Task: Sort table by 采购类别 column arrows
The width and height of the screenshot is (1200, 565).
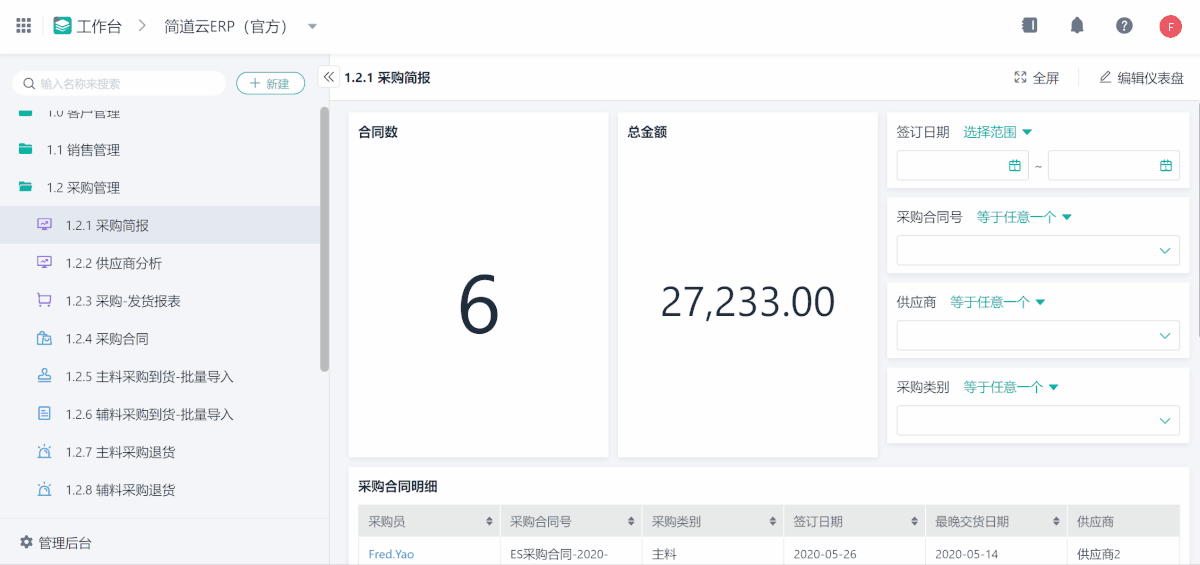Action: [x=773, y=522]
